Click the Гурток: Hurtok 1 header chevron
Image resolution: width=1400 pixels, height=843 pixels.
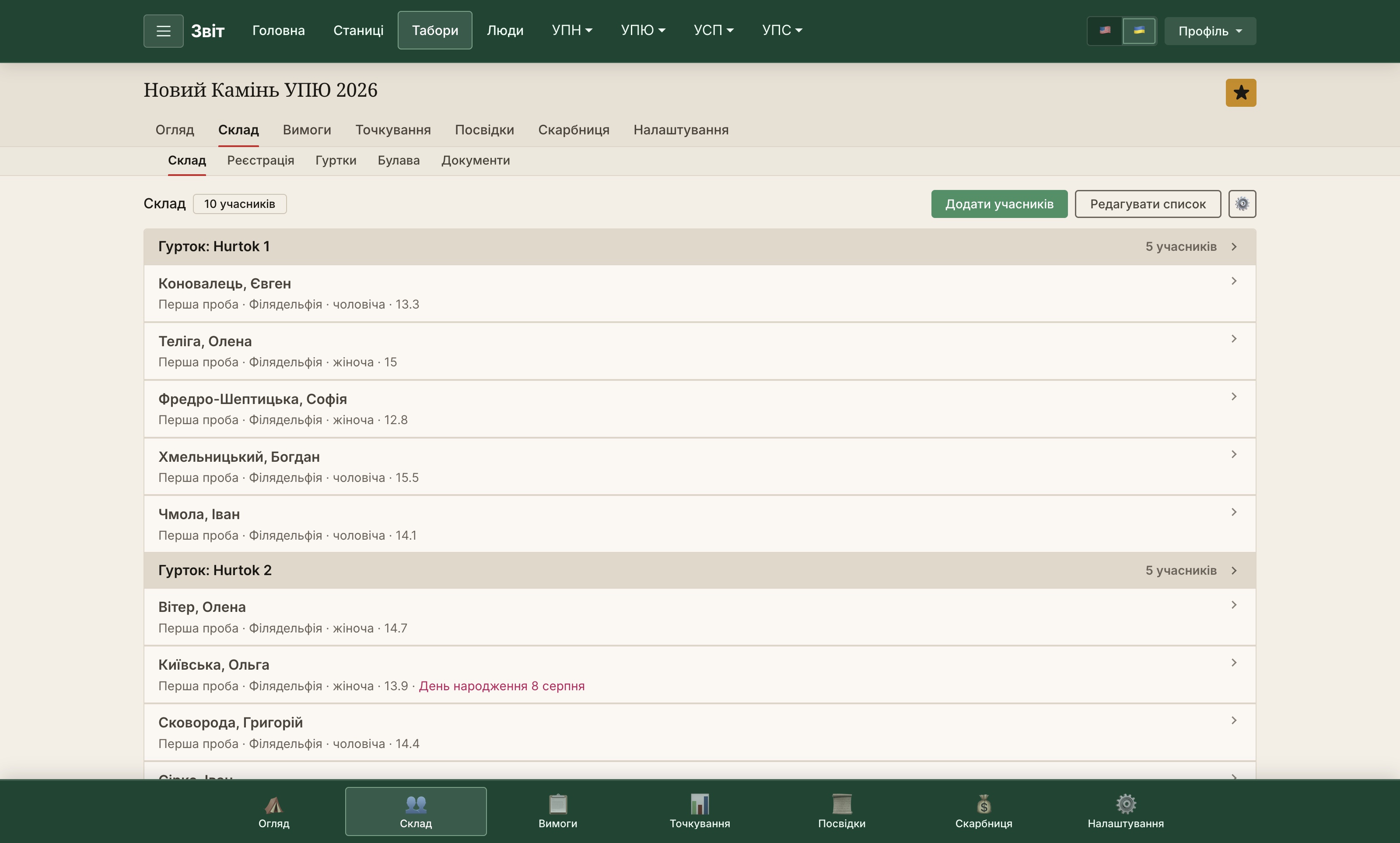[1234, 246]
